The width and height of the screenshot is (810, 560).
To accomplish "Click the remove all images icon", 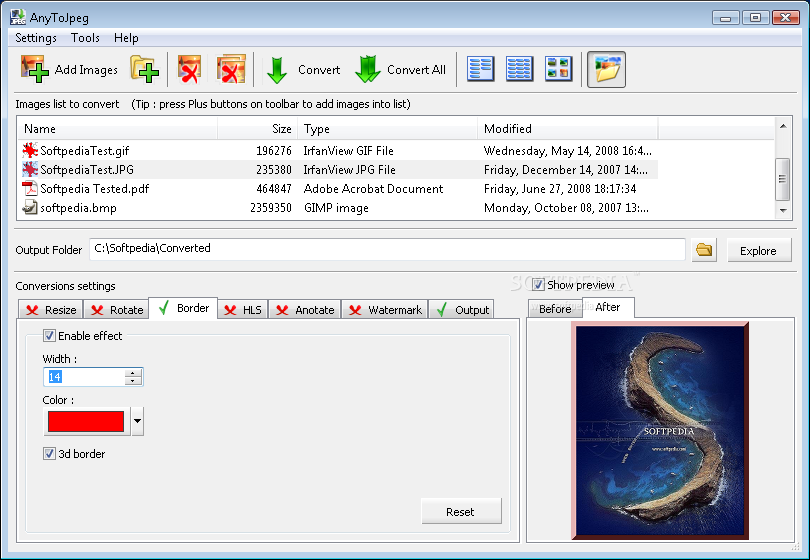I will 230,69.
